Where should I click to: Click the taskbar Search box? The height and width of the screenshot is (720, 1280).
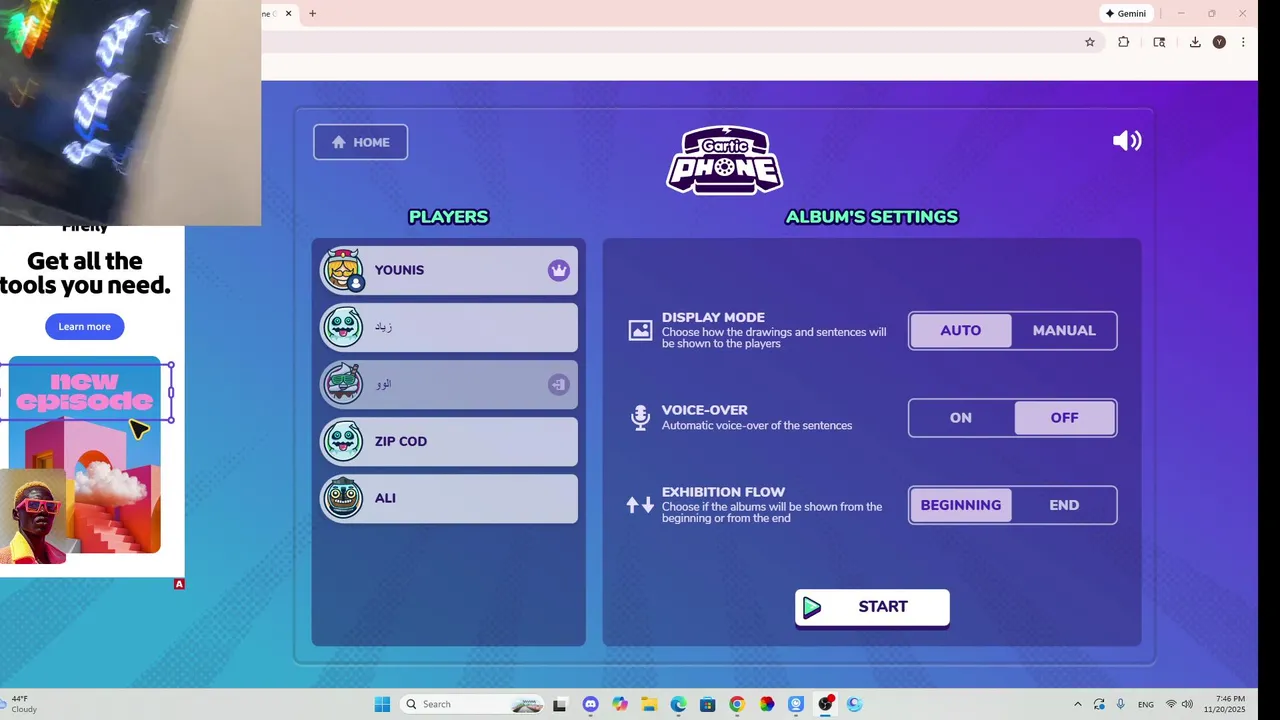tap(472, 704)
